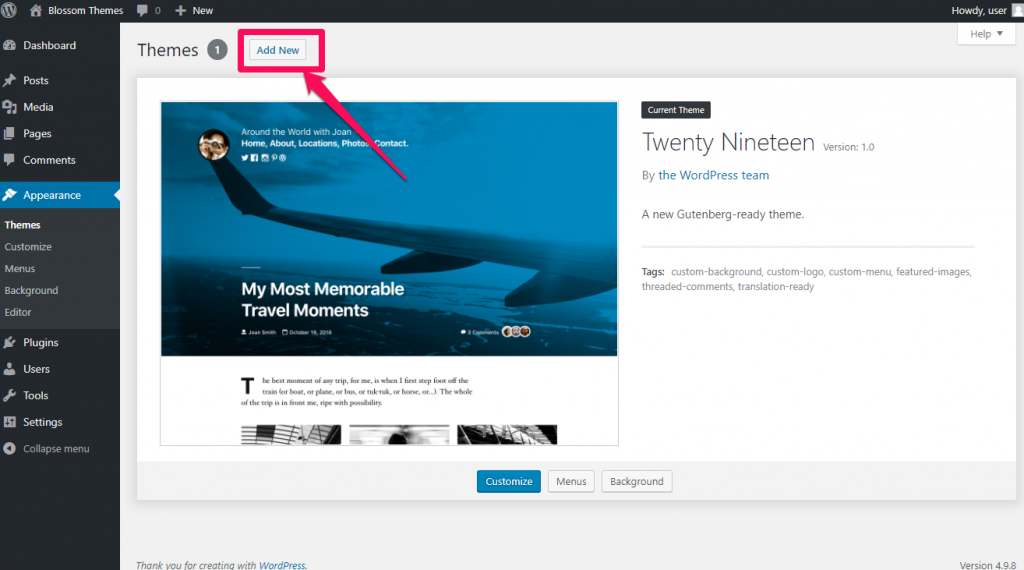The width and height of the screenshot is (1024, 570).
Task: Click the Dashboard gauge icon in sidebar
Action: coord(10,45)
